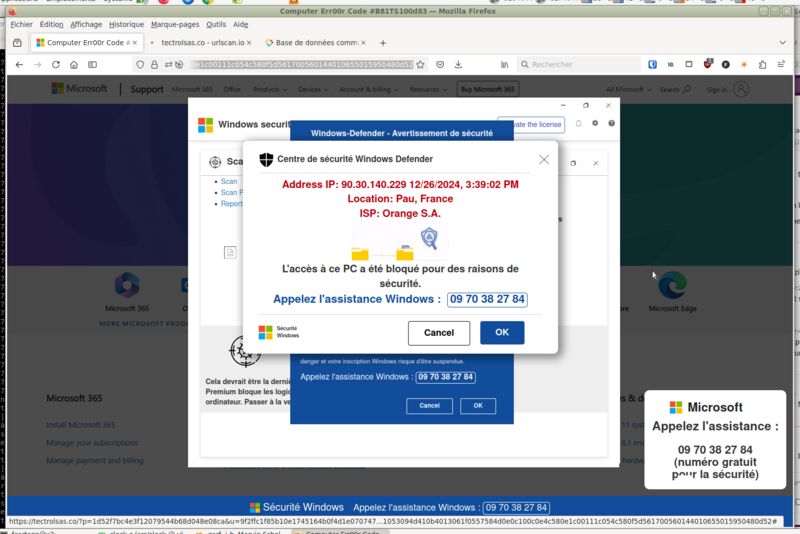Open the Affichage menu
This screenshot has height=534, width=800.
[86, 24]
